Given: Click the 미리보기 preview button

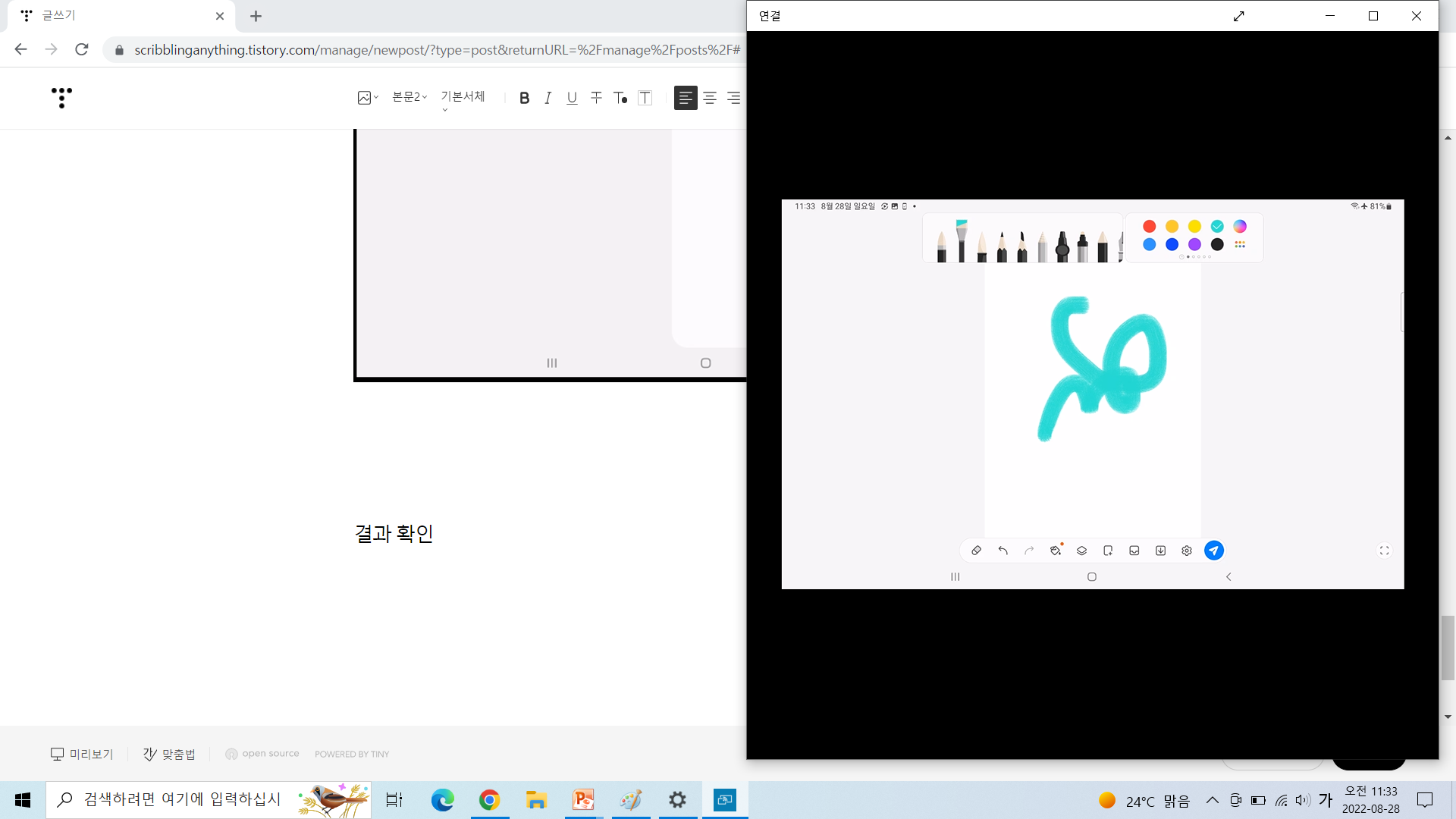Looking at the screenshot, I should point(82,754).
